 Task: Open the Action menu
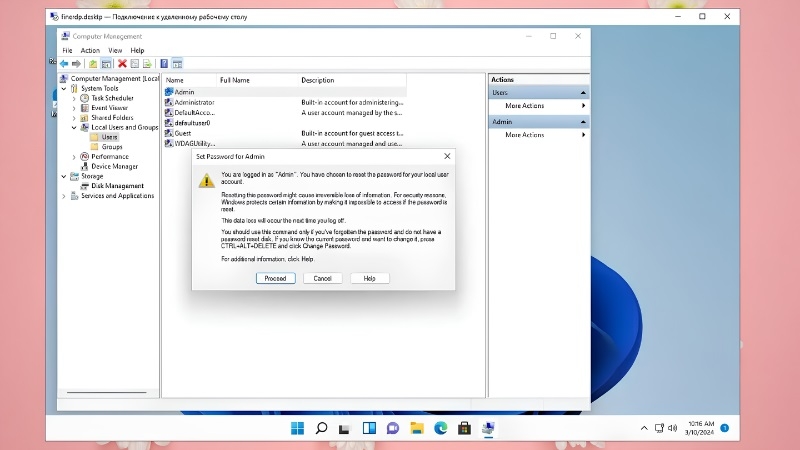point(90,50)
